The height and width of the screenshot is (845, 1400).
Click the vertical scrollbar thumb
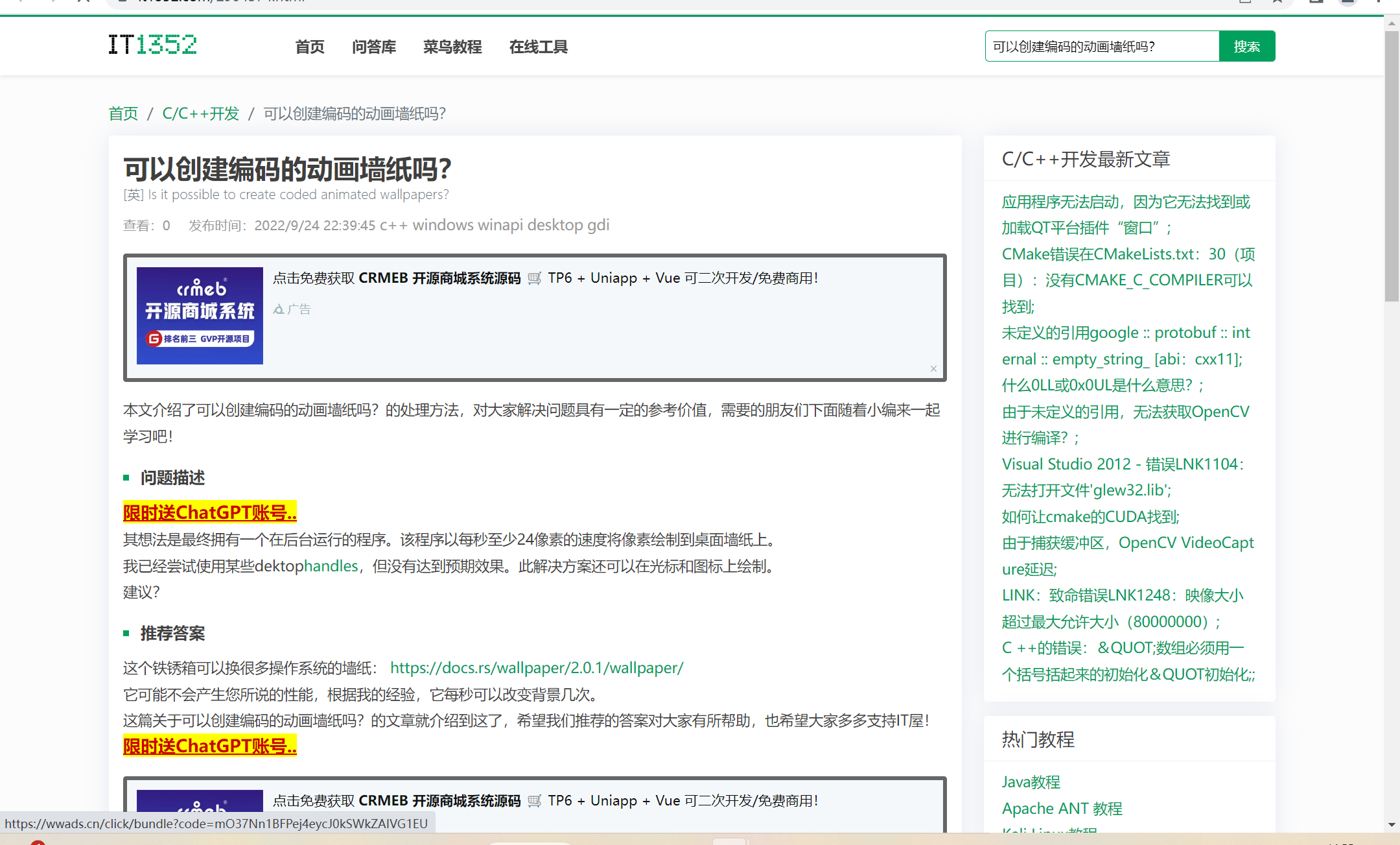[1392, 165]
